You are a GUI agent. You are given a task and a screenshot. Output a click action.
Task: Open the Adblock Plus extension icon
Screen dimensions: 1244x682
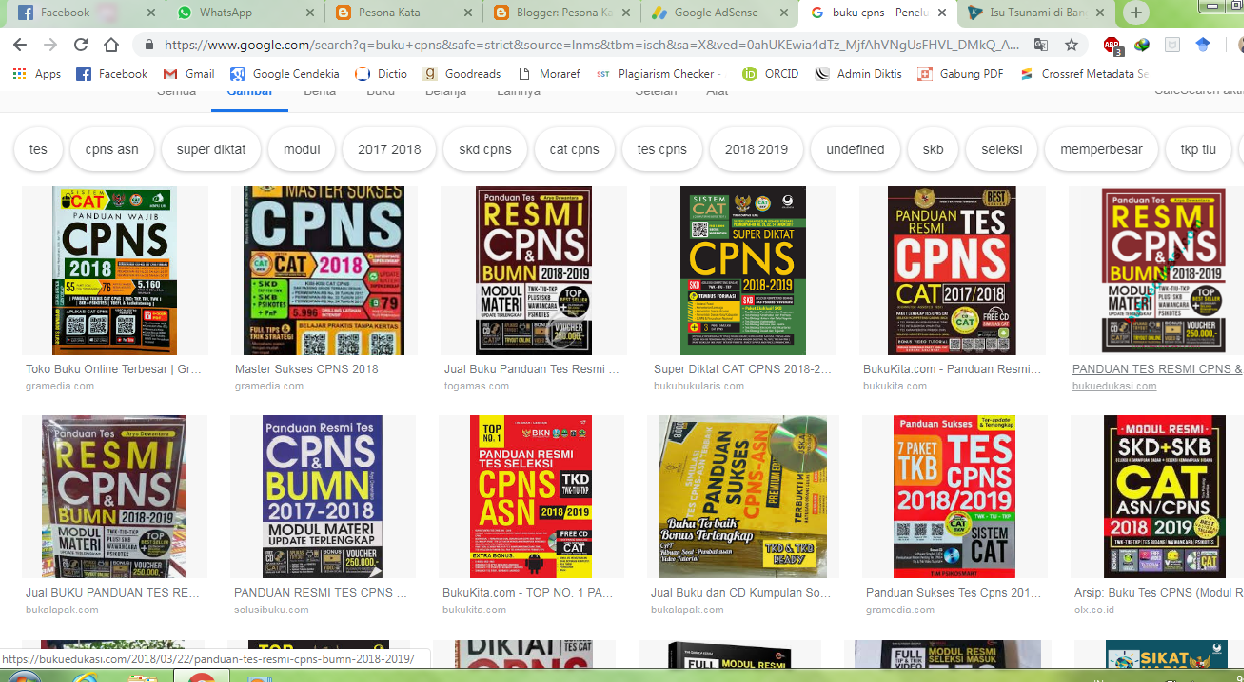point(1112,45)
